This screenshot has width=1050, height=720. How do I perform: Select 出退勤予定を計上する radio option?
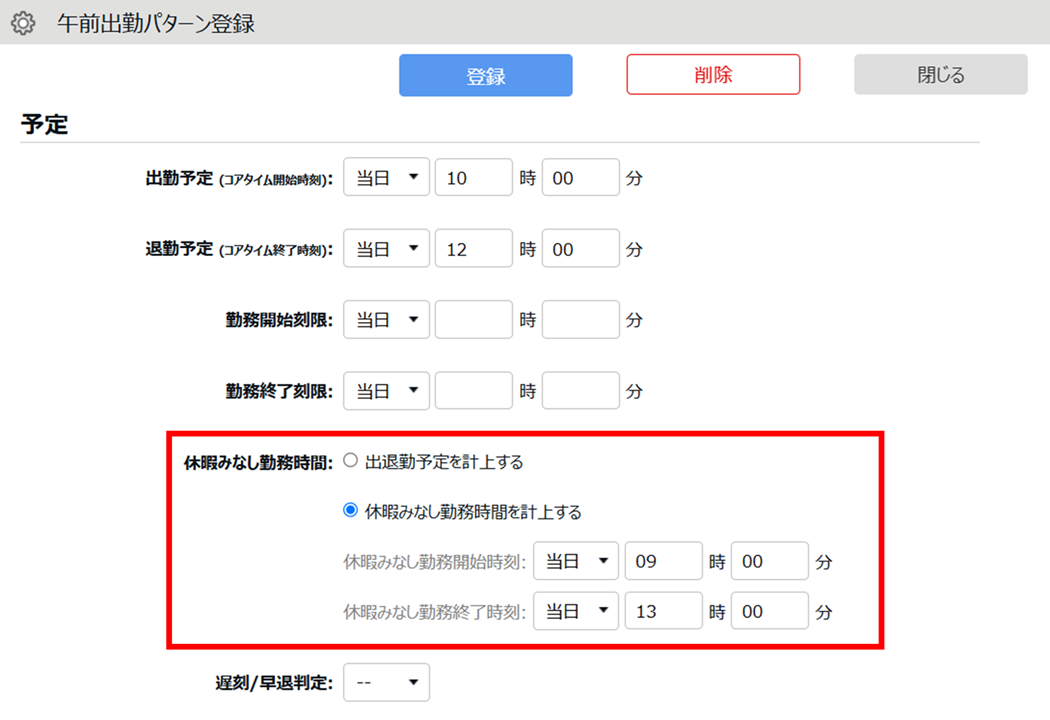[x=350, y=462]
